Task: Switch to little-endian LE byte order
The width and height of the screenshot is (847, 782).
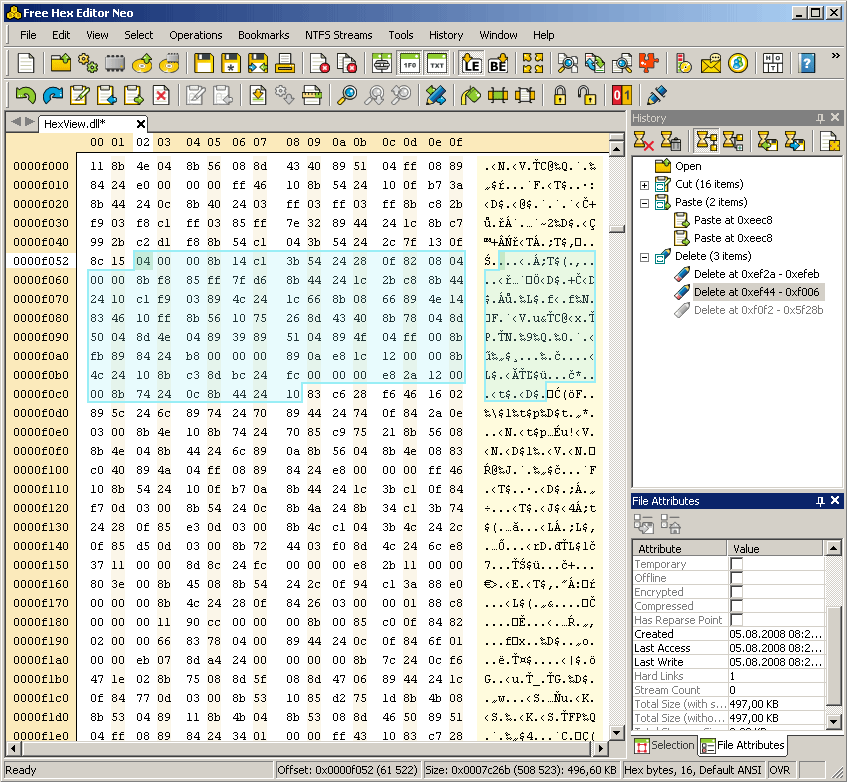Action: point(469,64)
